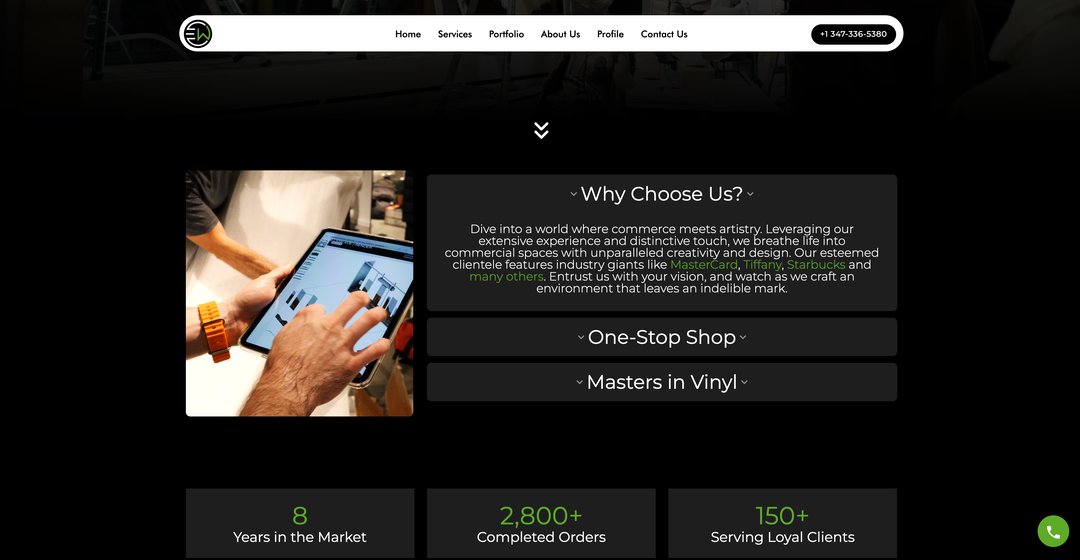Click the double-chevron scroll down arrow
1080x560 pixels.
point(541,130)
